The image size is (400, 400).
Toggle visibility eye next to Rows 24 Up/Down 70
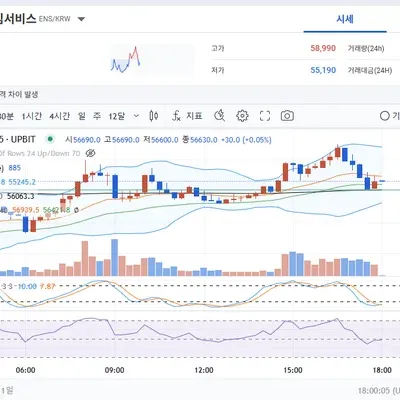pos(90,153)
